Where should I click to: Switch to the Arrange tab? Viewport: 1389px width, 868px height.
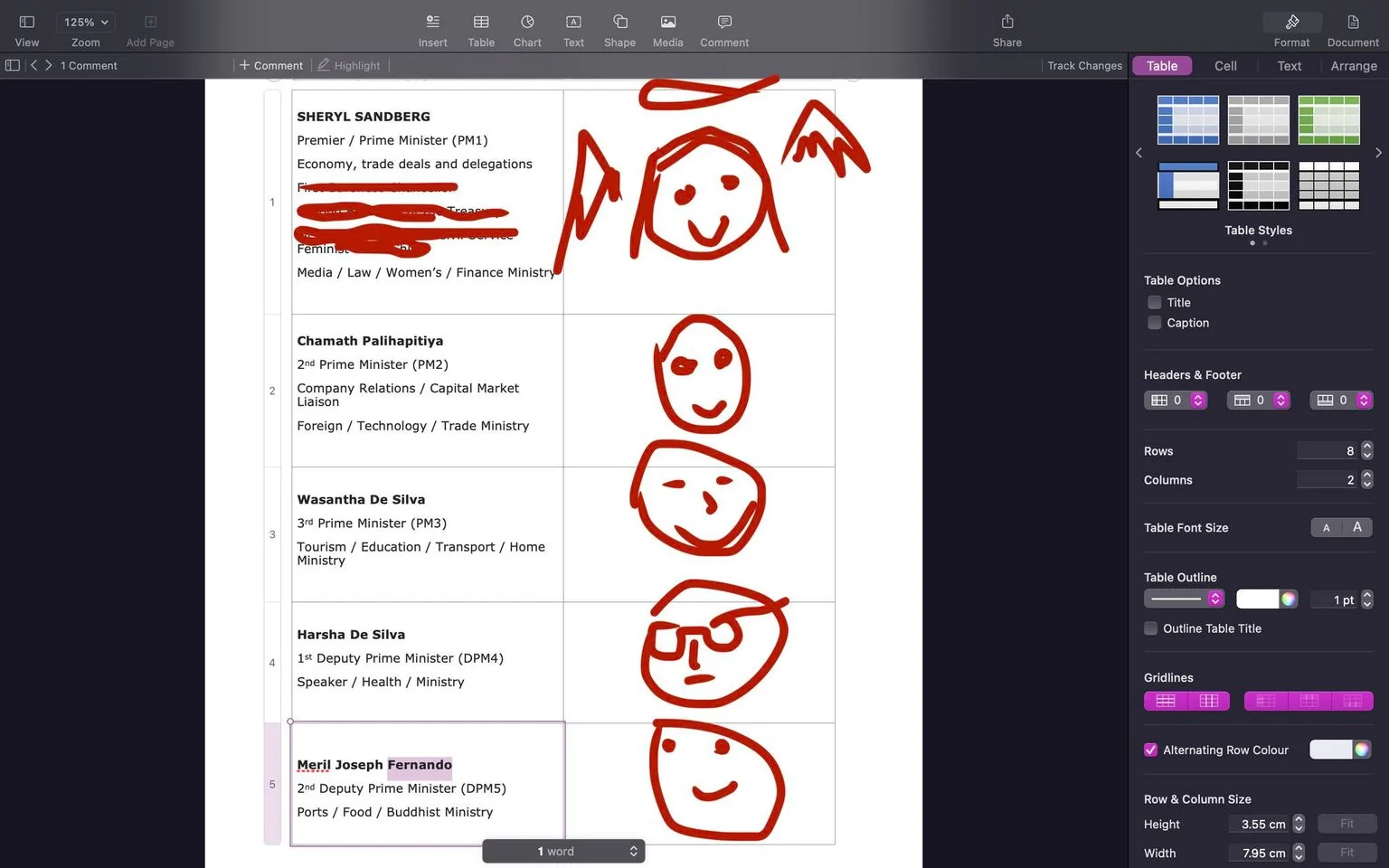coord(1354,66)
